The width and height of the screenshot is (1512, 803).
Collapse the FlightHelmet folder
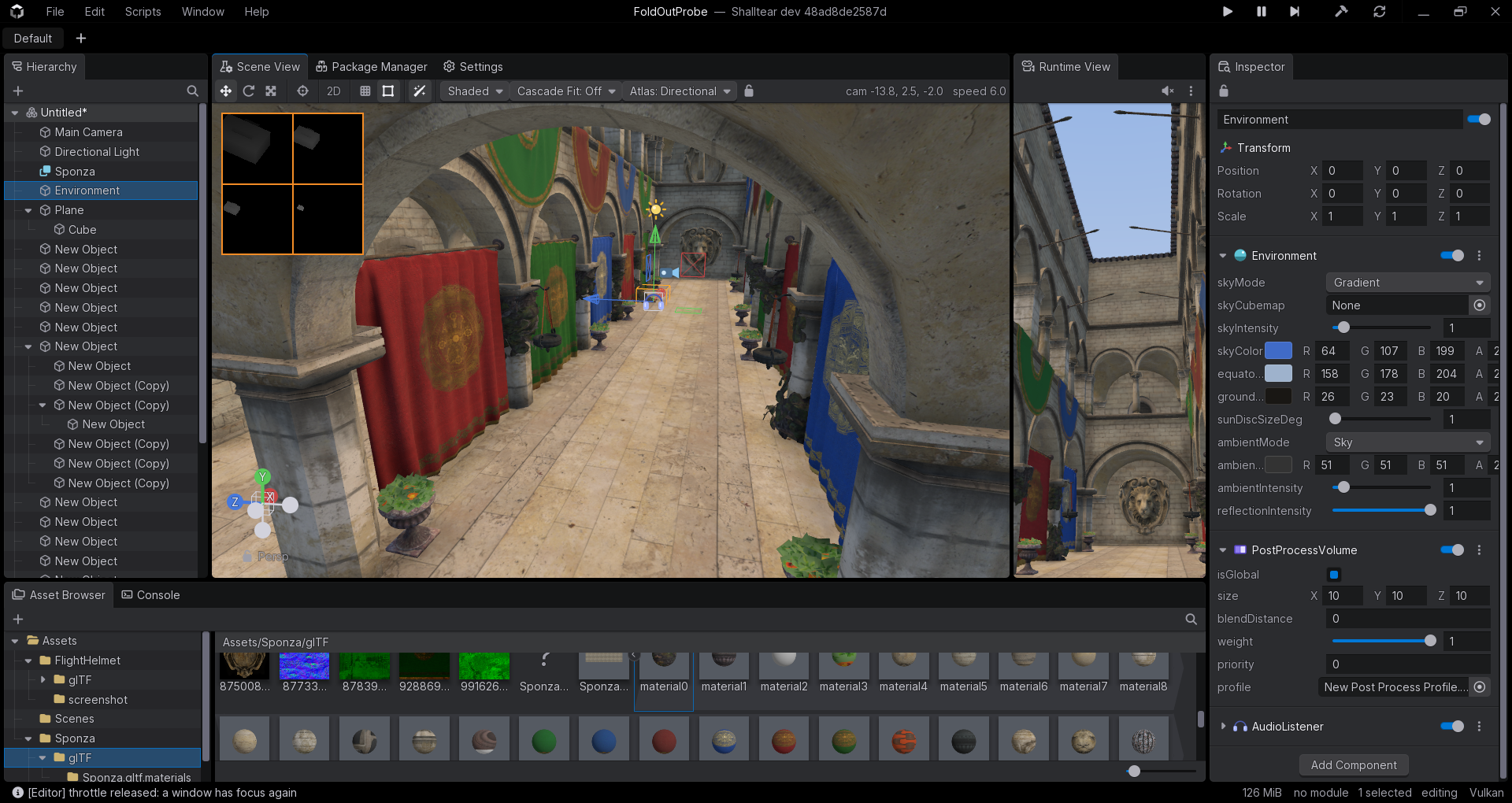click(28, 661)
